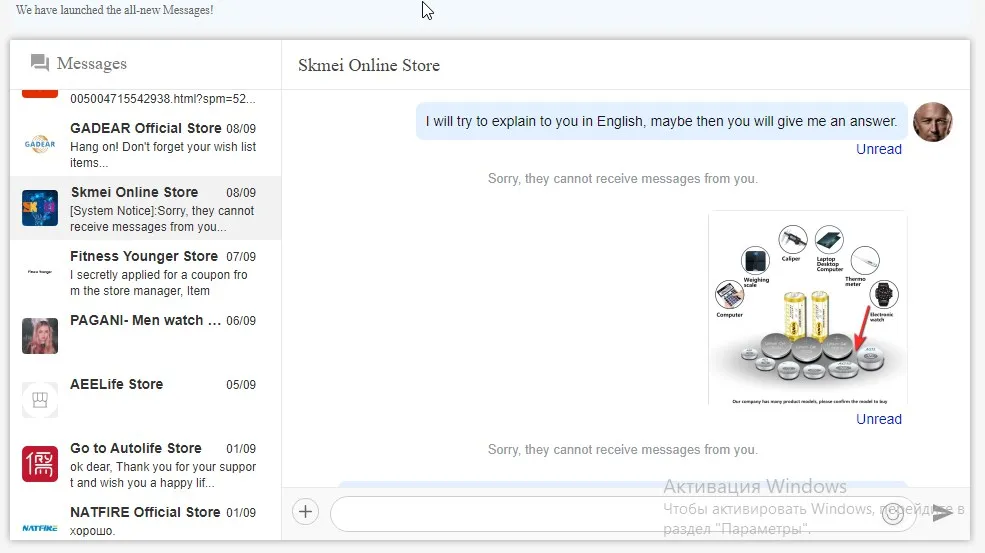The image size is (985, 553).
Task: Click the Messages speech bubble icon
Action: click(x=40, y=63)
